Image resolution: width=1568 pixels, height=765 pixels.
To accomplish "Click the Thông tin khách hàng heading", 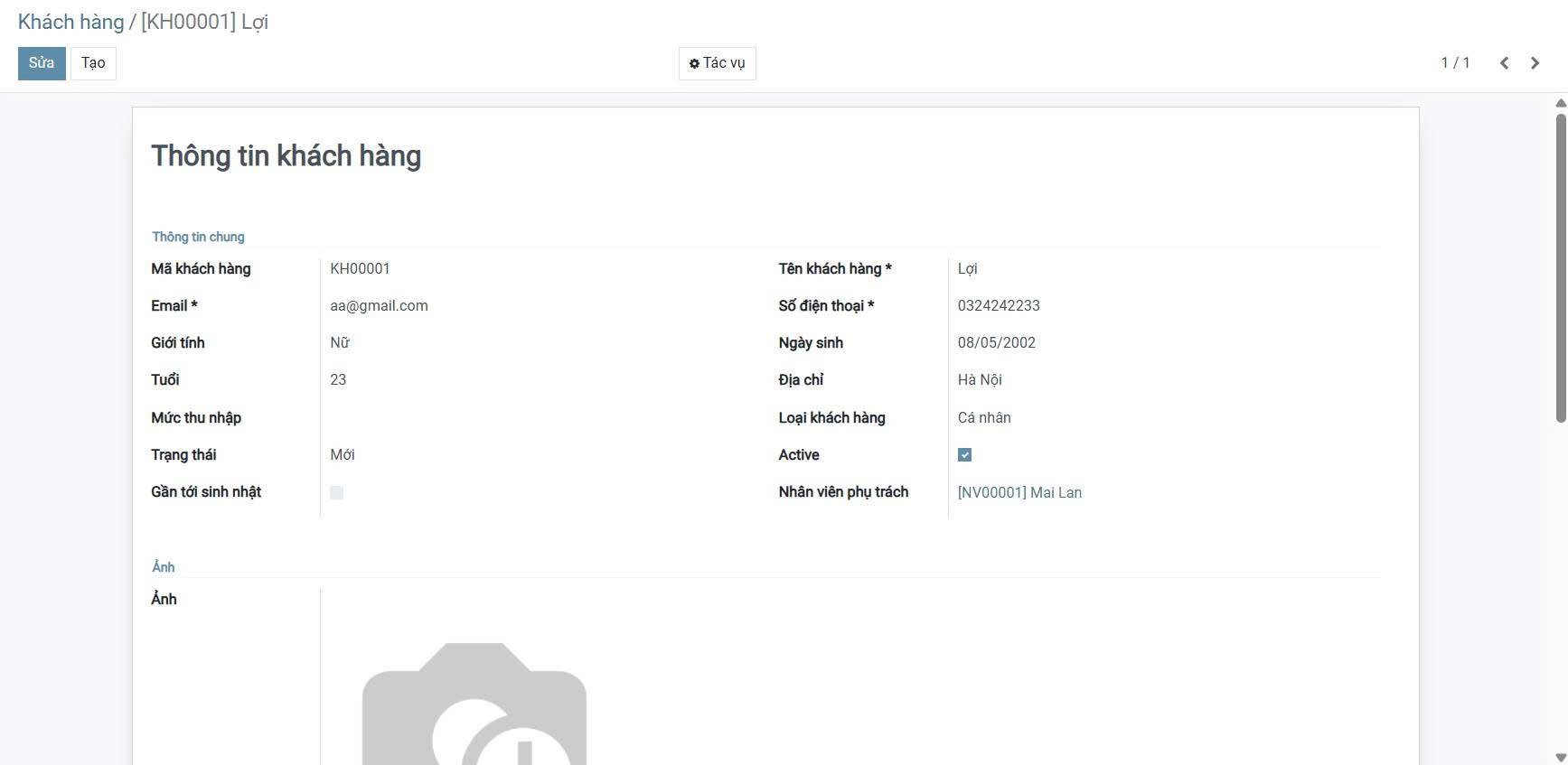I will point(286,155).
